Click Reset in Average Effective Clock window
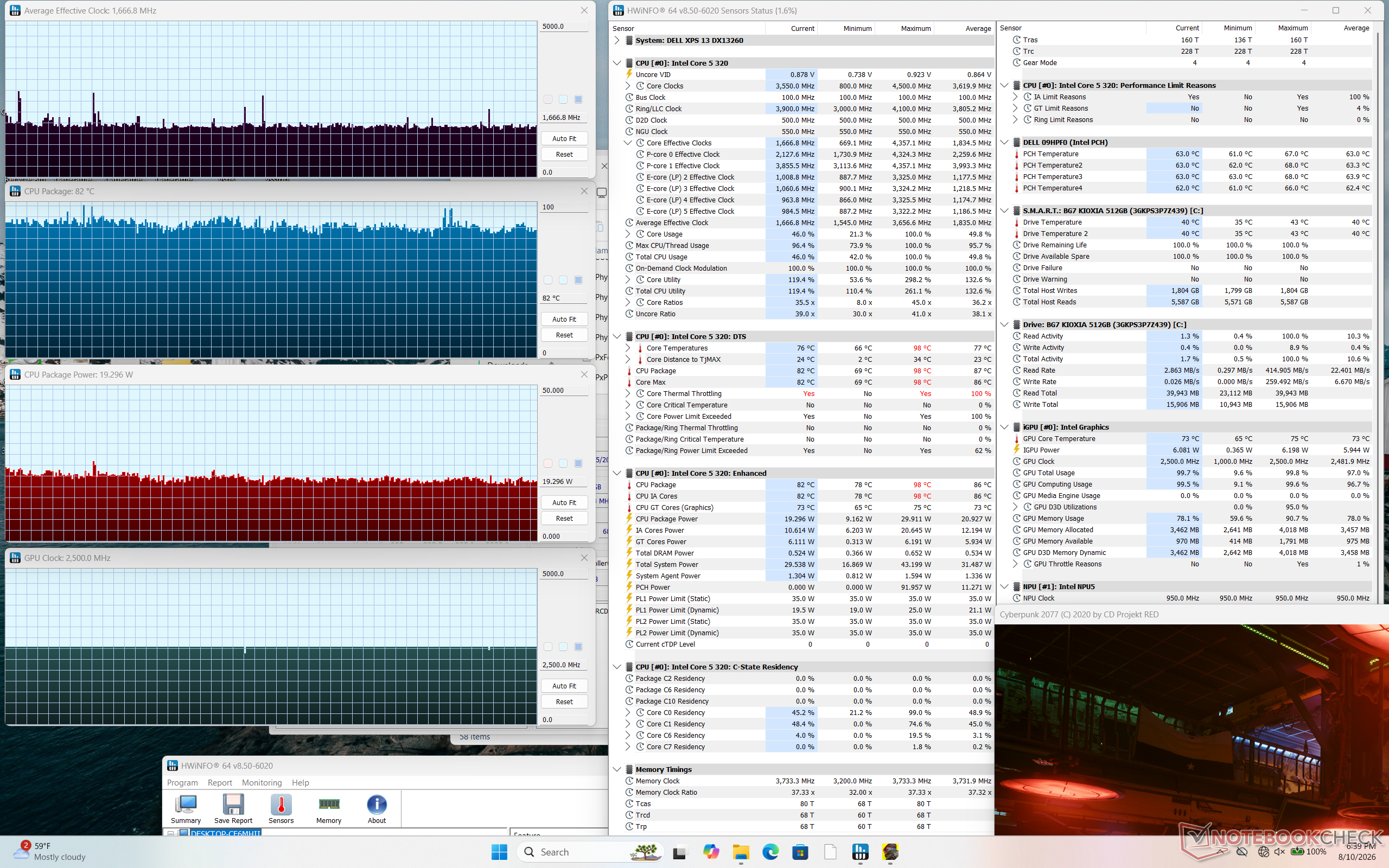The width and height of the screenshot is (1389, 868). click(x=564, y=155)
